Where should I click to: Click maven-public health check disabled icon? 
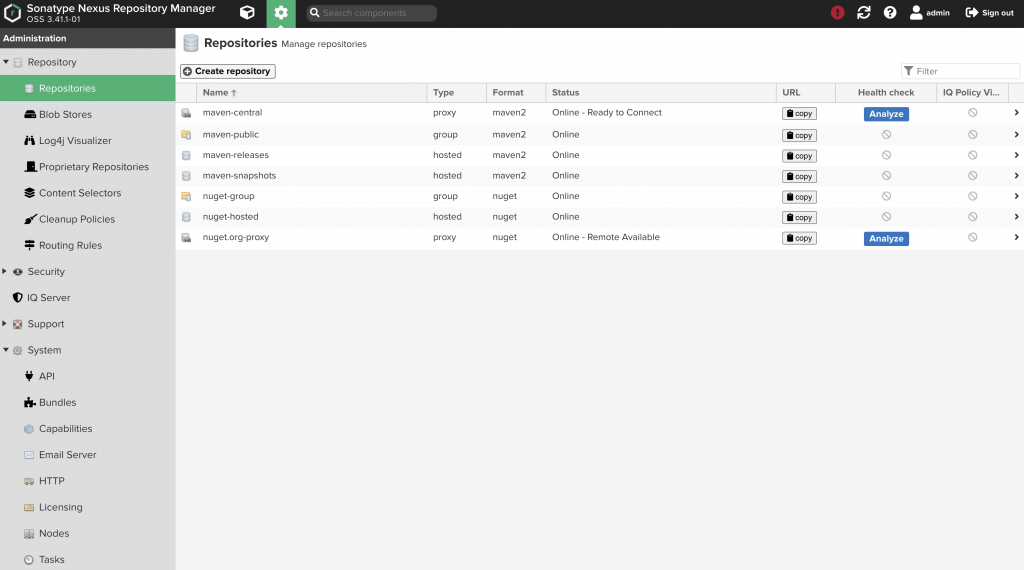coord(886,135)
